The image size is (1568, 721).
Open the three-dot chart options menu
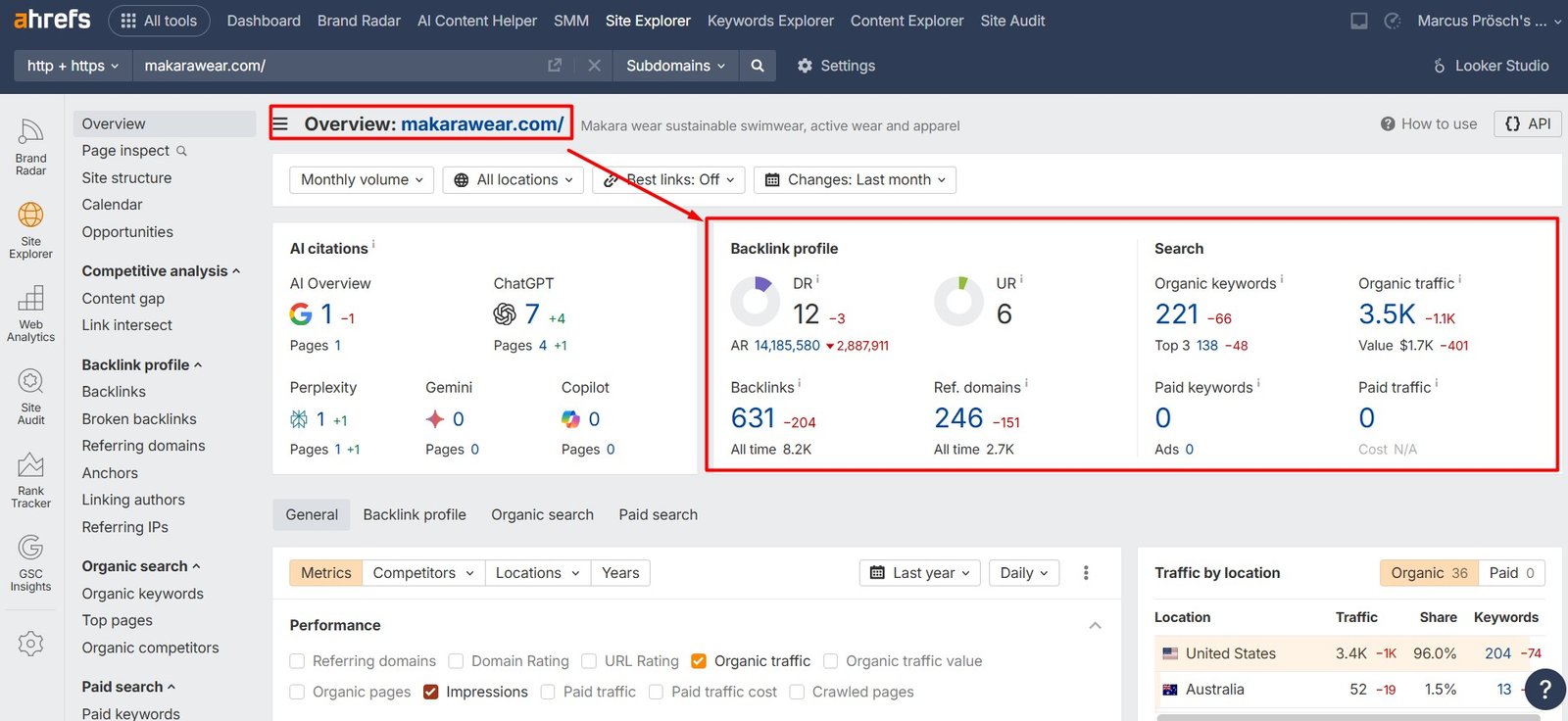(x=1086, y=573)
